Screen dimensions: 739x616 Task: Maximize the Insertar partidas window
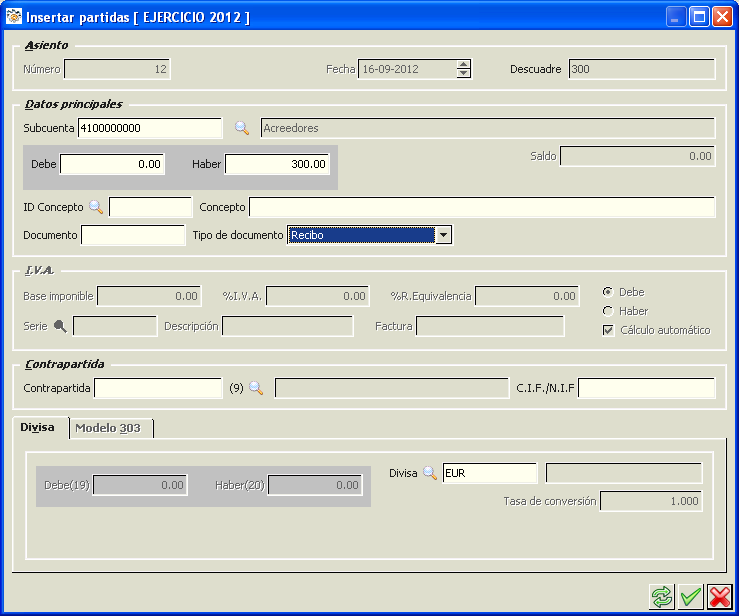pyautogui.click(x=699, y=17)
